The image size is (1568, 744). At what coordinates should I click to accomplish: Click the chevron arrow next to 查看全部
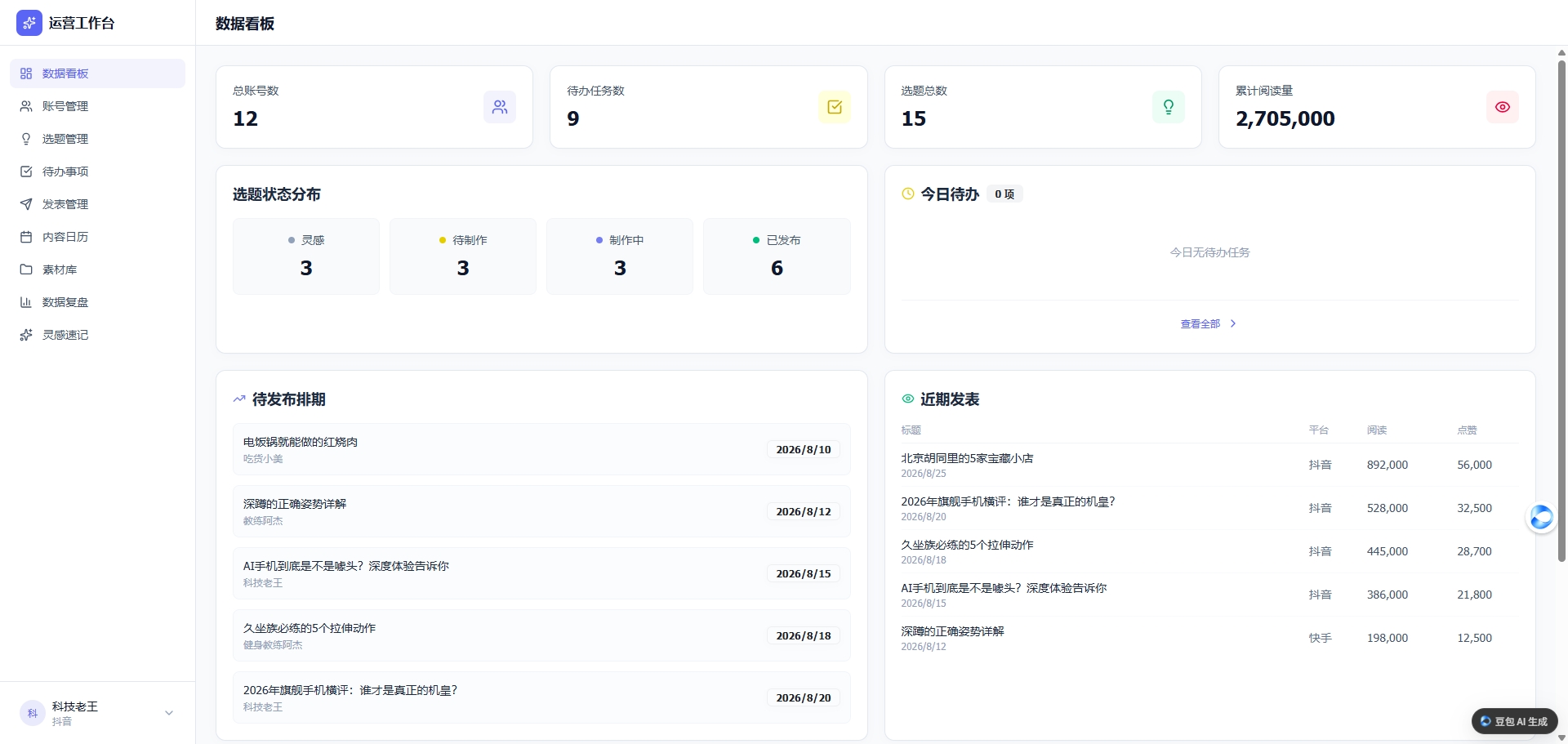(1233, 324)
